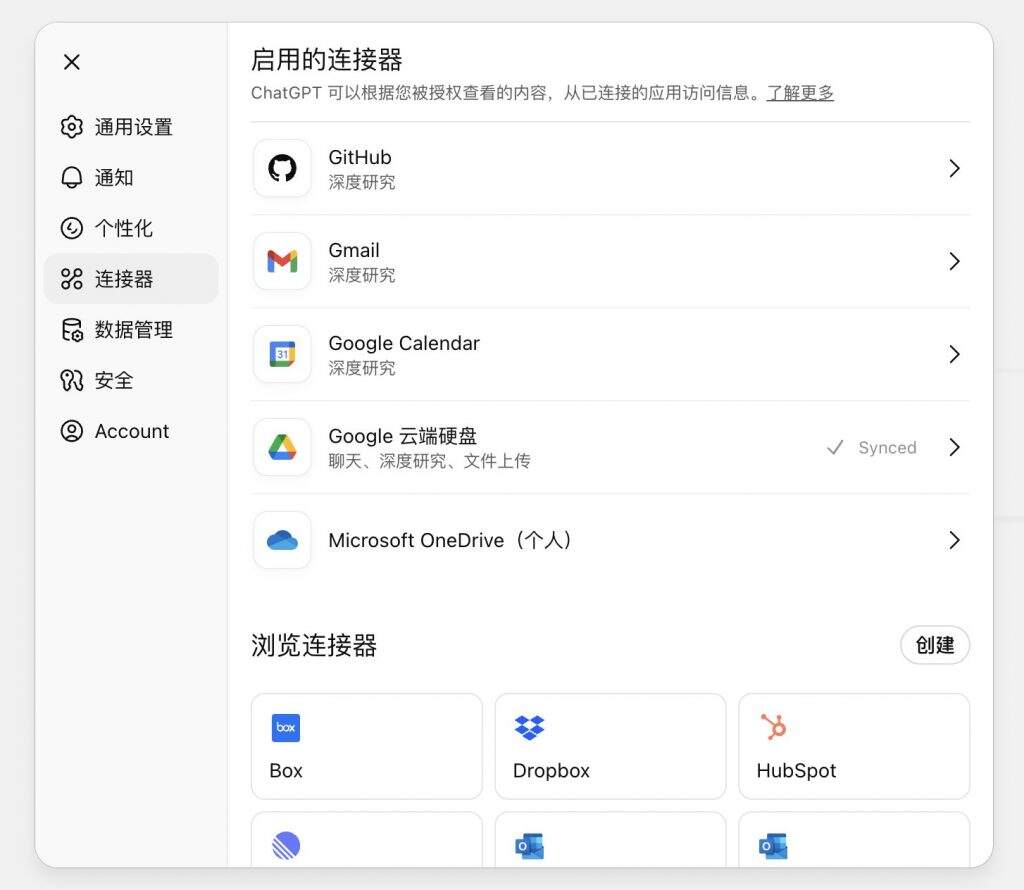Expand Microsoft OneDrive row chevron
This screenshot has width=1024, height=890.
pos(953,540)
